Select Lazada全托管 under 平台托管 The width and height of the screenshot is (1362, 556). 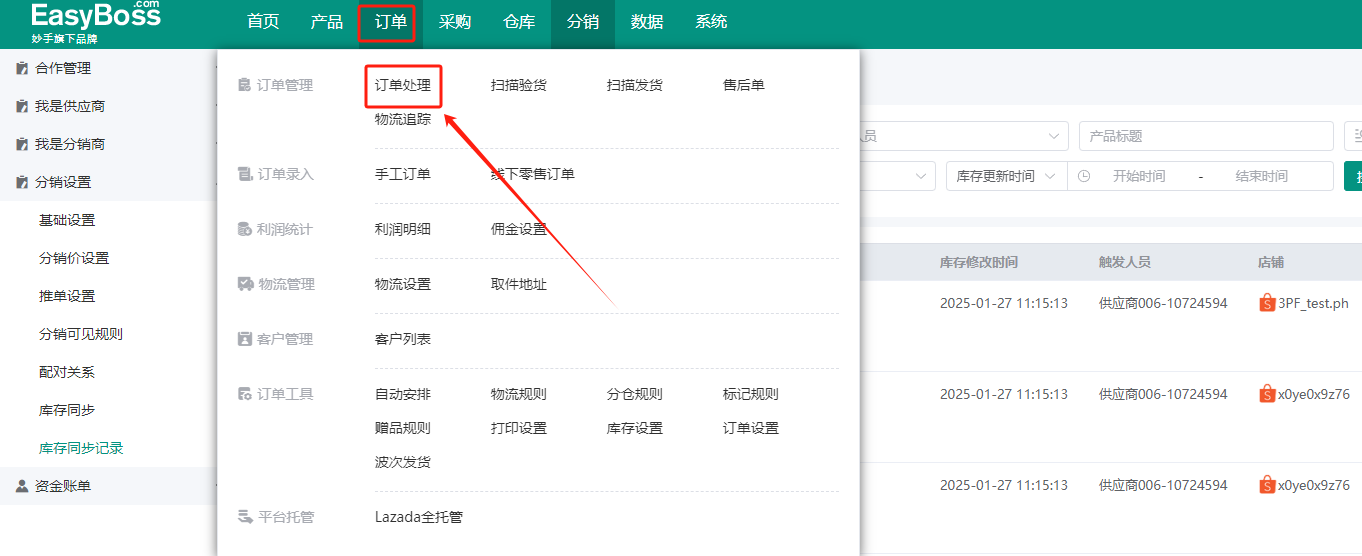[418, 518]
